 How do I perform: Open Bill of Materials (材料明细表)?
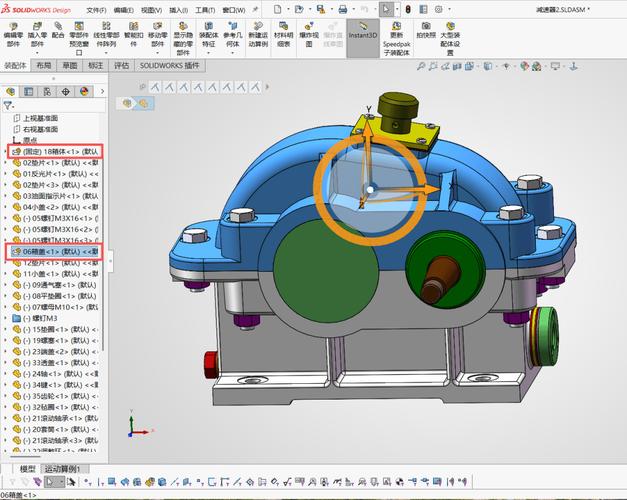[x=284, y=34]
